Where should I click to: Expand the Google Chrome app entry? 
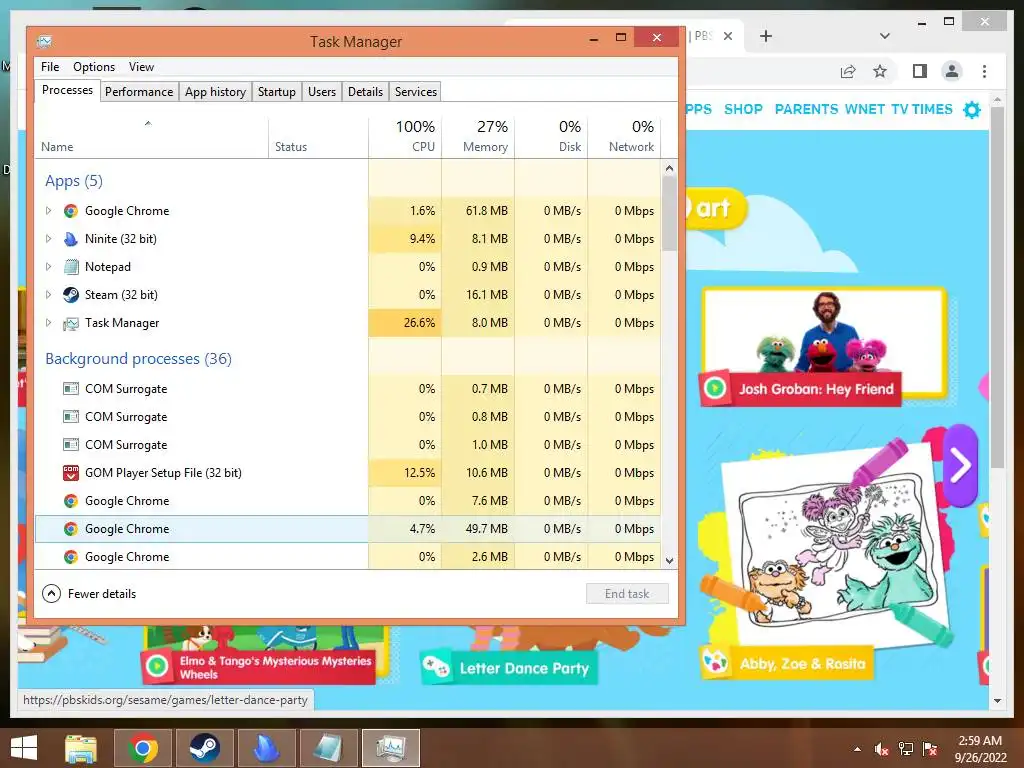pos(48,211)
